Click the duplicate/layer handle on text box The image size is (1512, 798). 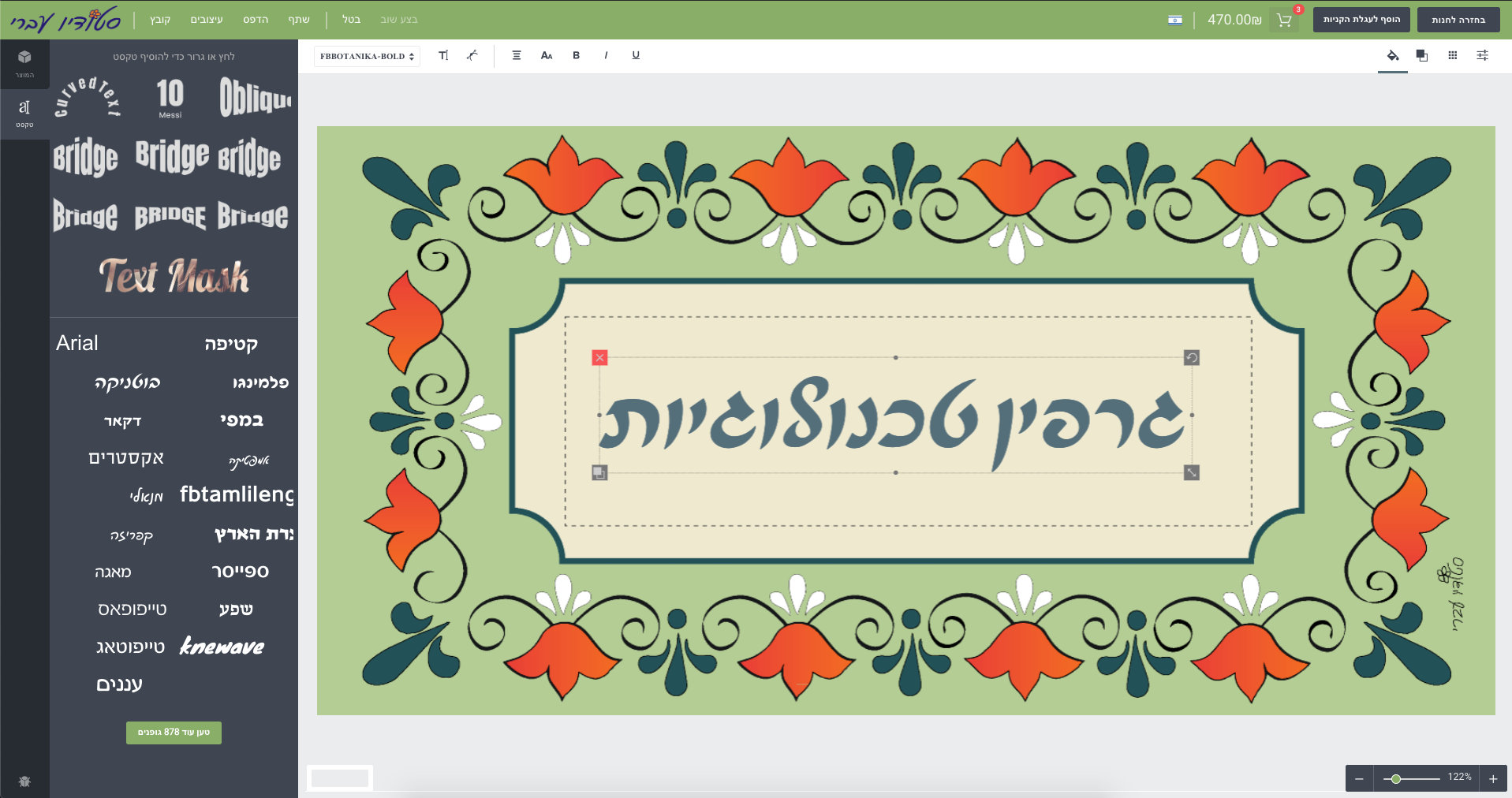coord(599,472)
